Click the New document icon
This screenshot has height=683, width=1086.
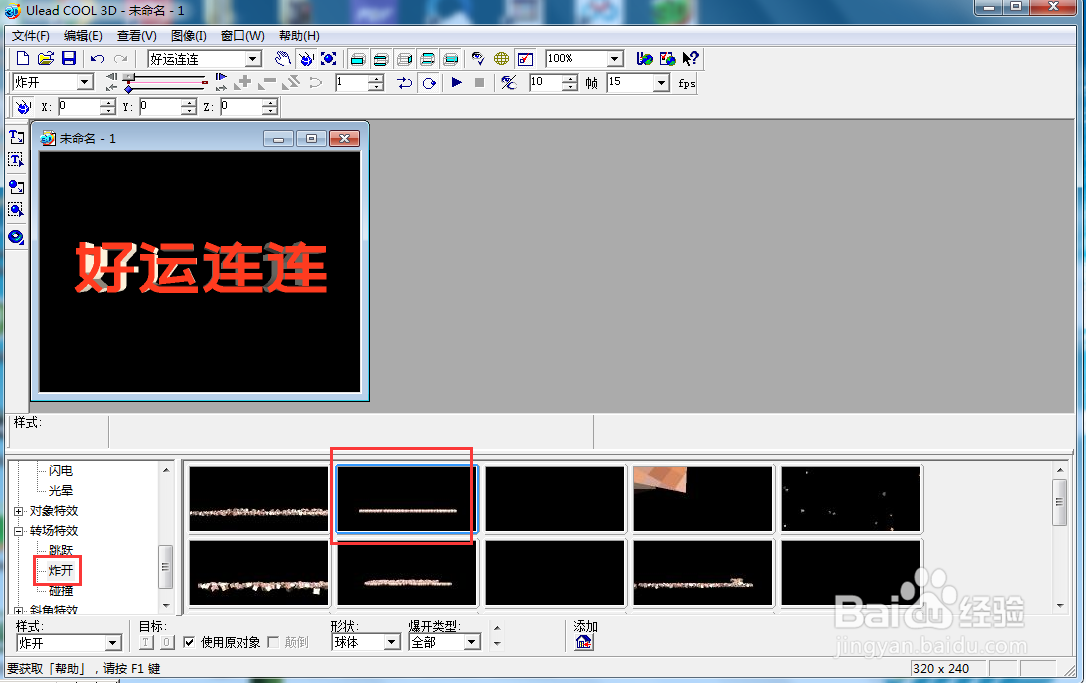point(23,59)
